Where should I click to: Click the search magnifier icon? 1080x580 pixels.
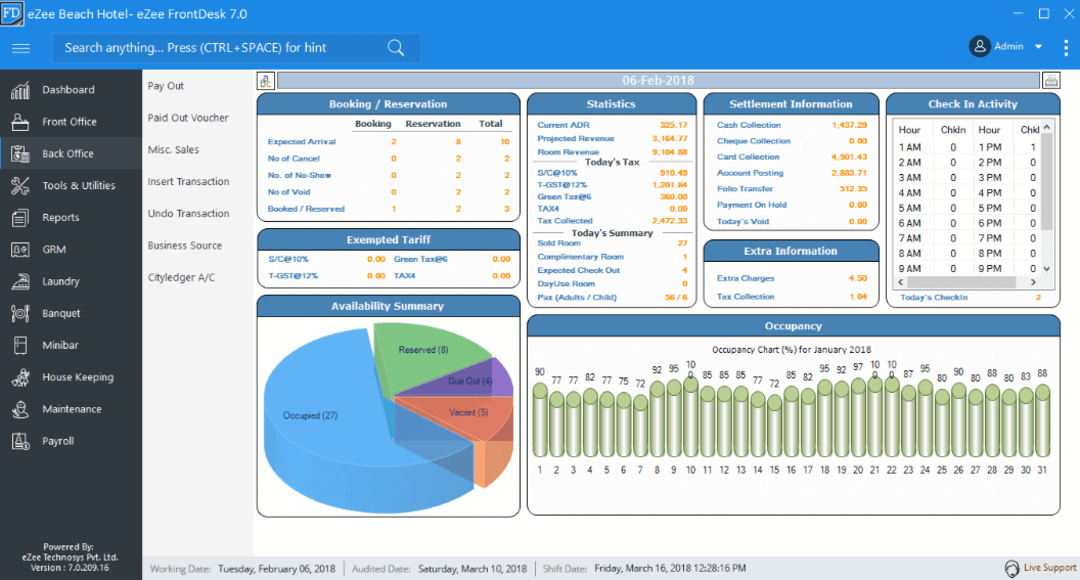coord(395,47)
